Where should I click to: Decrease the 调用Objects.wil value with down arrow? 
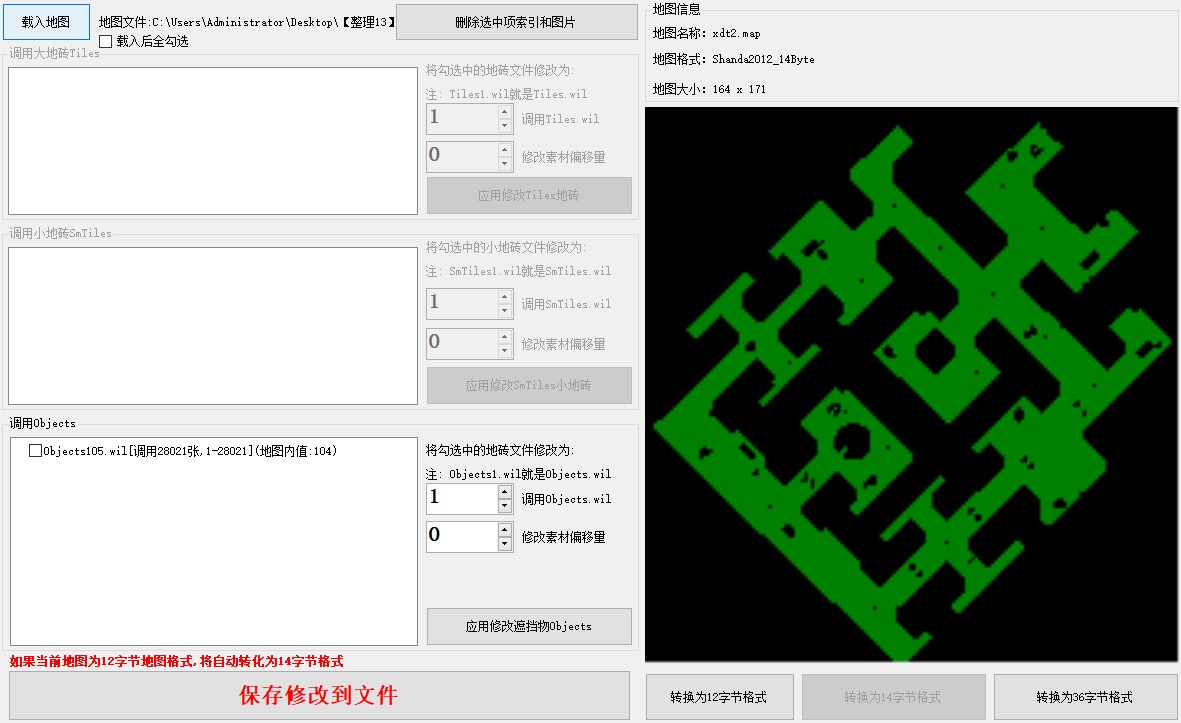pyautogui.click(x=505, y=506)
